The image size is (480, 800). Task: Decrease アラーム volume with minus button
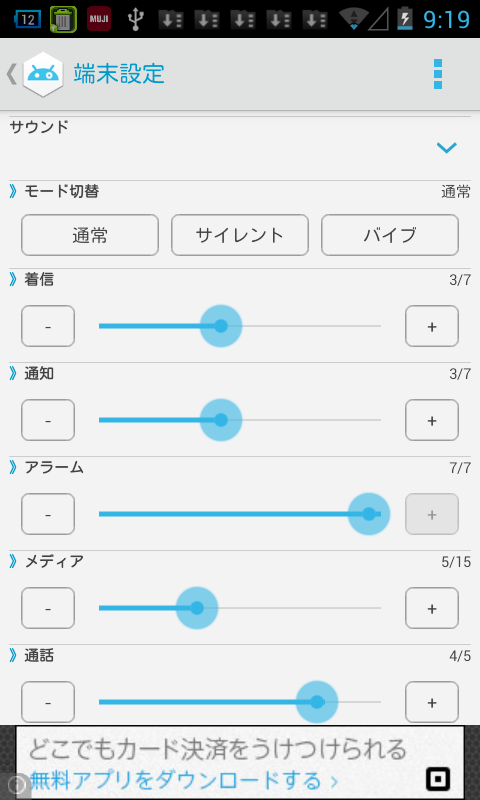point(48,514)
